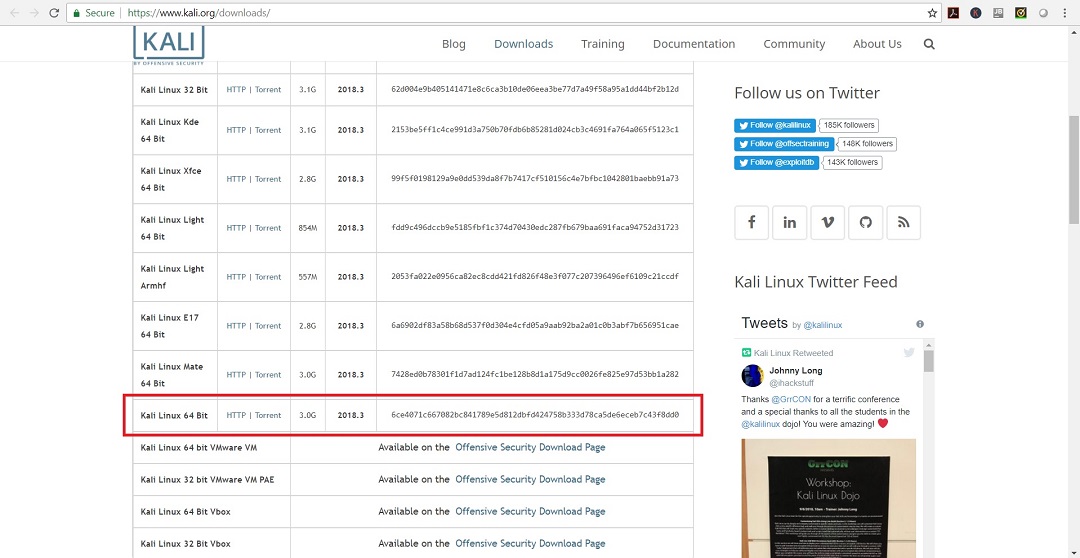Open the Kali Linux Dojo workshop photo
The width and height of the screenshot is (1080, 558).
[829, 499]
